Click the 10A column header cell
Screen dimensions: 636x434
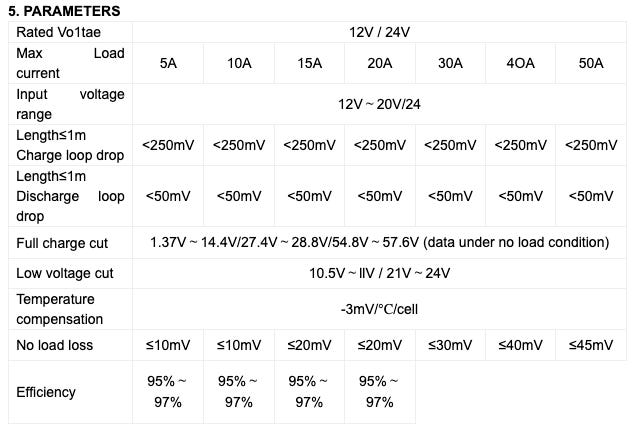tap(238, 62)
